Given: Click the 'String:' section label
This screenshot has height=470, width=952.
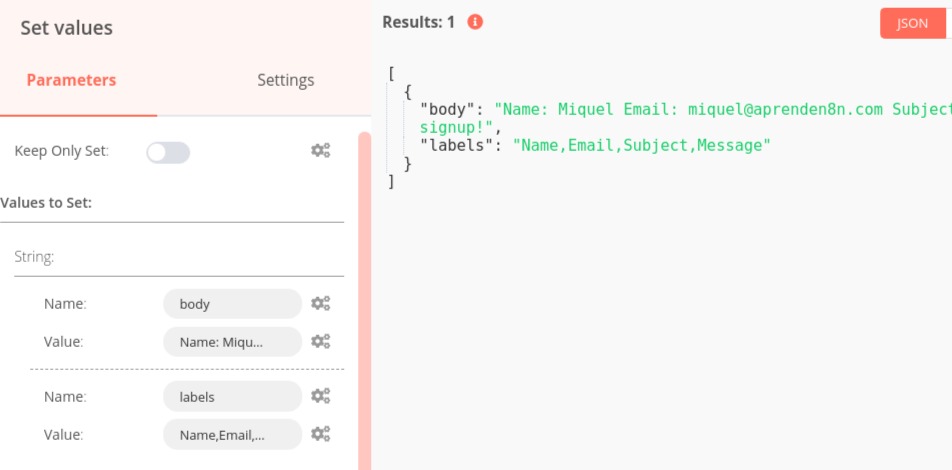Looking at the screenshot, I should (34, 257).
